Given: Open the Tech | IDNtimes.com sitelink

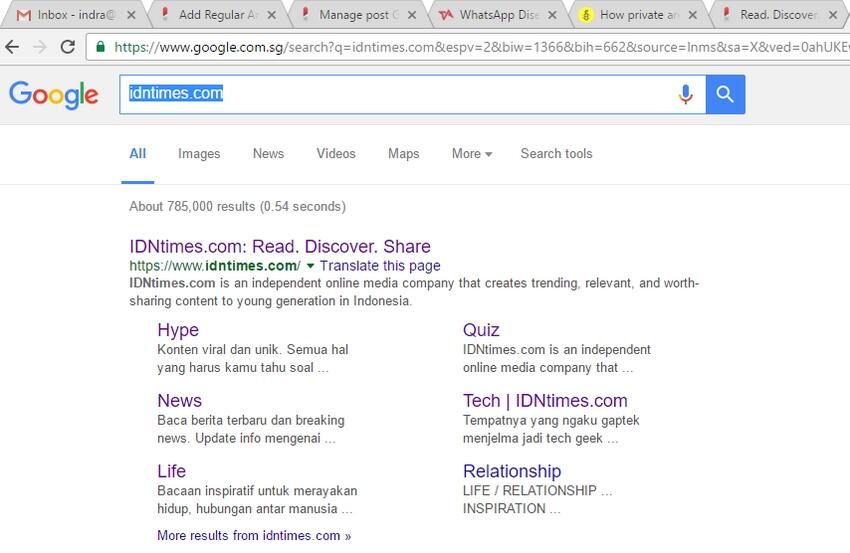Looking at the screenshot, I should (545, 401).
